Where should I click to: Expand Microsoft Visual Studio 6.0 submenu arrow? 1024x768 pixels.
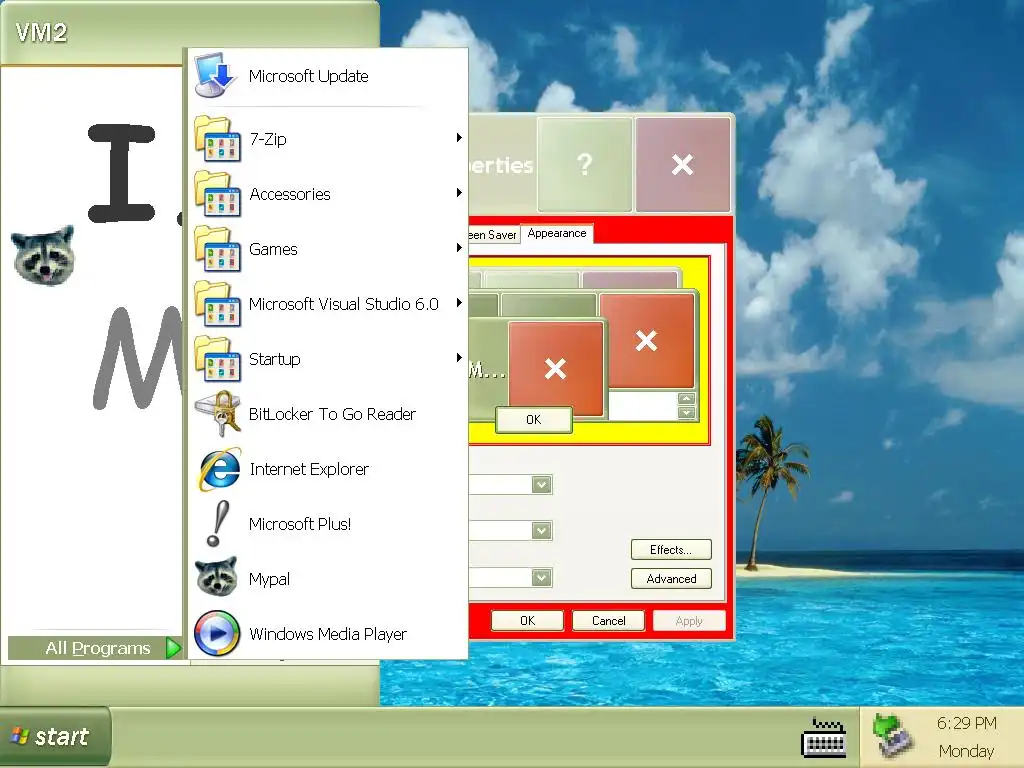coord(459,302)
